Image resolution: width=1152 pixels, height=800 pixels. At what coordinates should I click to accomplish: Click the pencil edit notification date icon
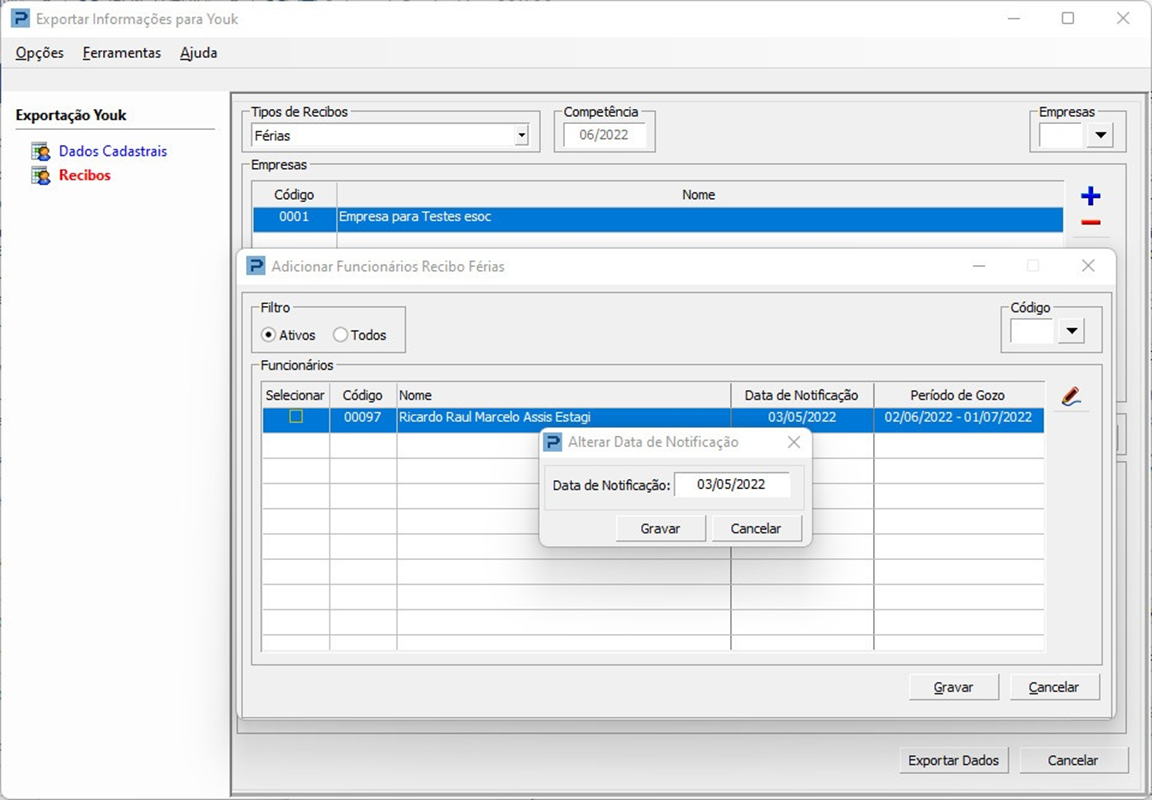click(1071, 397)
